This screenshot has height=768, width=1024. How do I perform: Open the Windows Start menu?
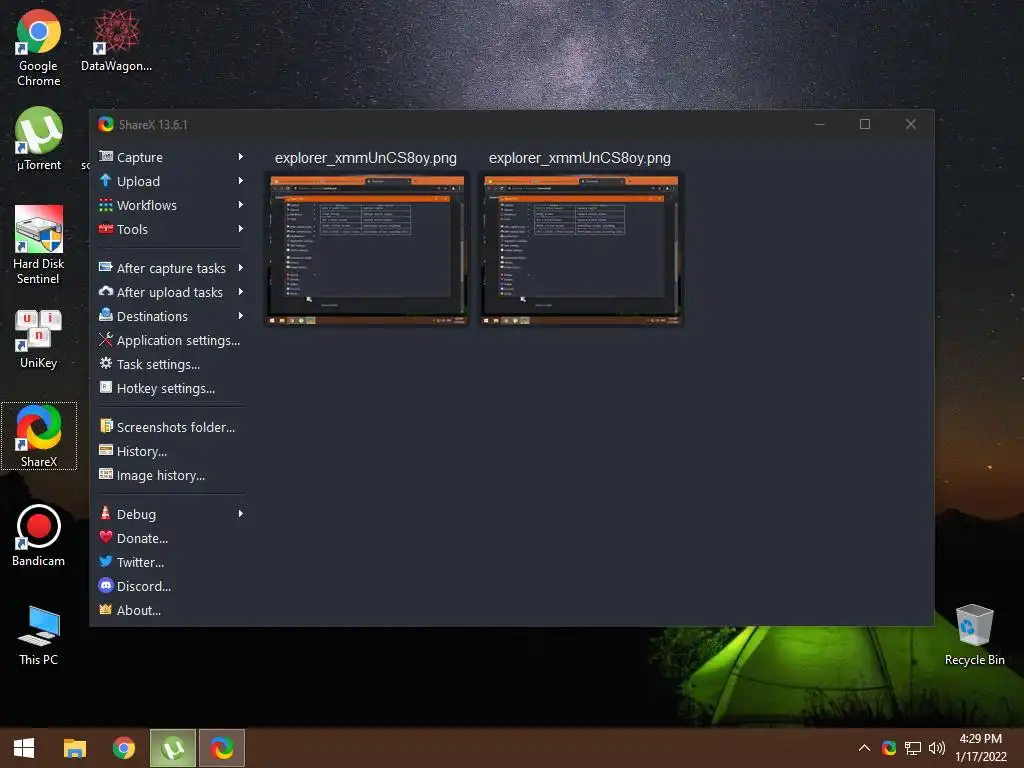pos(24,748)
